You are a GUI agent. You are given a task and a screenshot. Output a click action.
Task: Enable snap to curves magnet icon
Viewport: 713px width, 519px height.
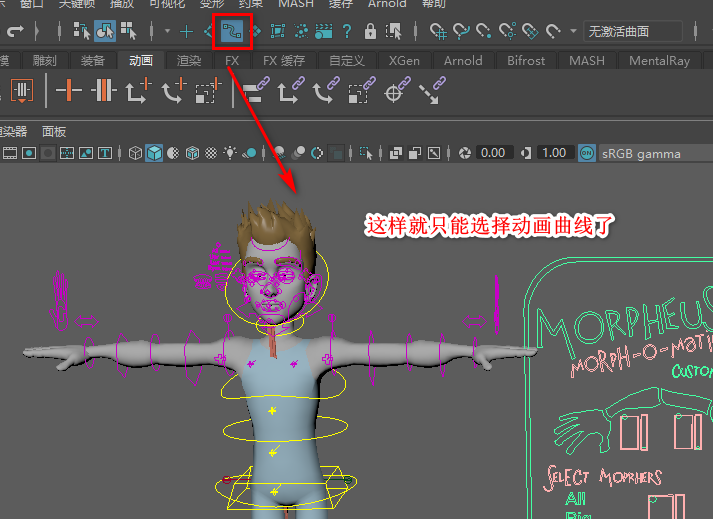[461, 31]
